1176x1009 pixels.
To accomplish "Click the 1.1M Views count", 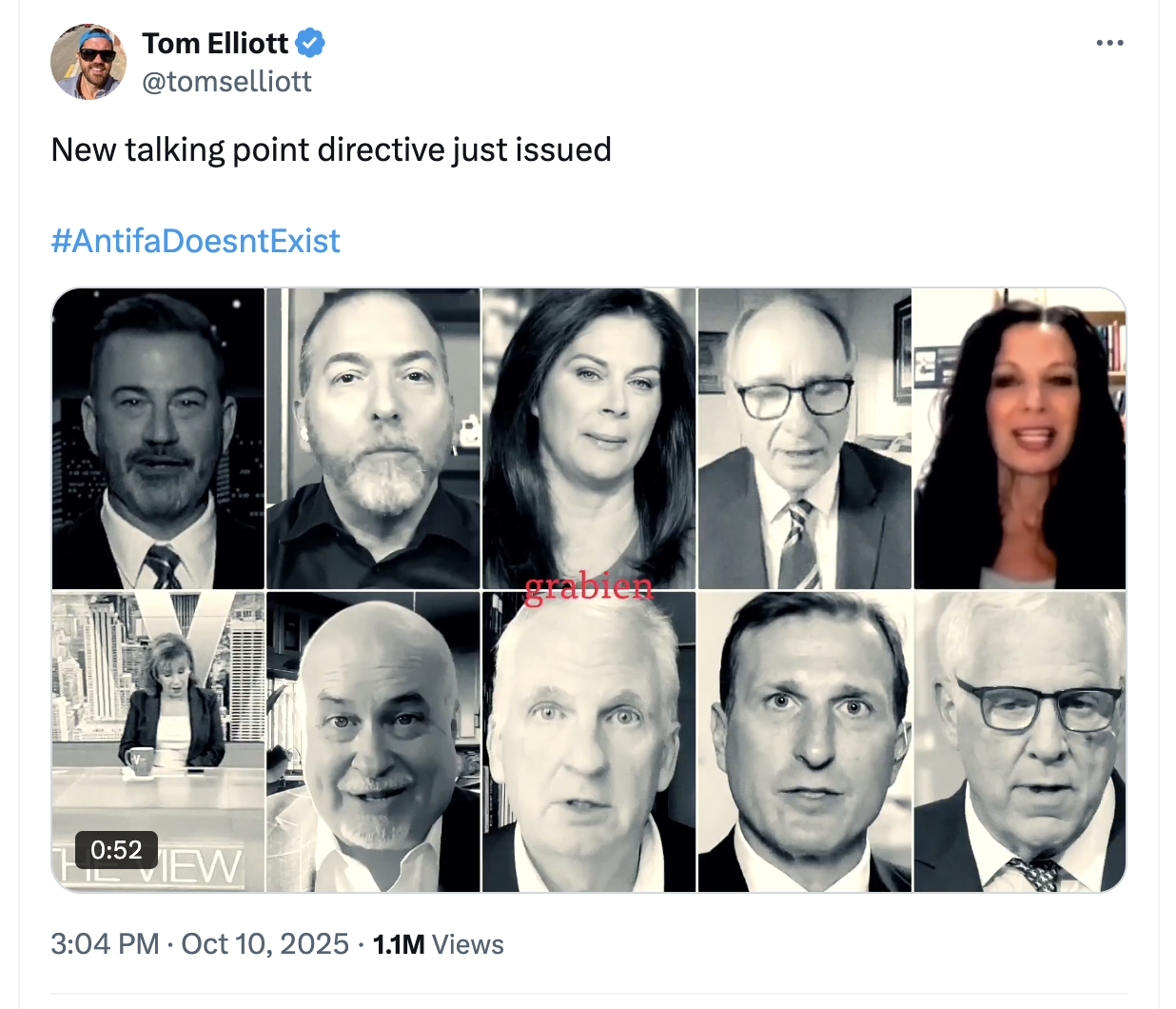I will pyautogui.click(x=438, y=944).
